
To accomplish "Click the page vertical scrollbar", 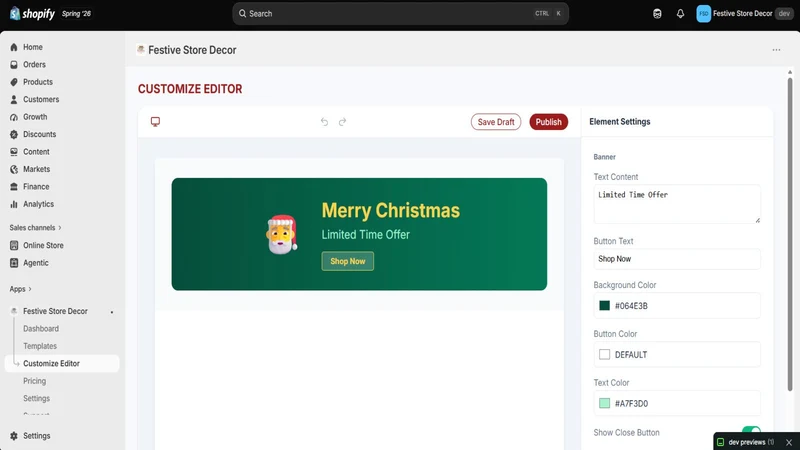I will (x=790, y=235).
